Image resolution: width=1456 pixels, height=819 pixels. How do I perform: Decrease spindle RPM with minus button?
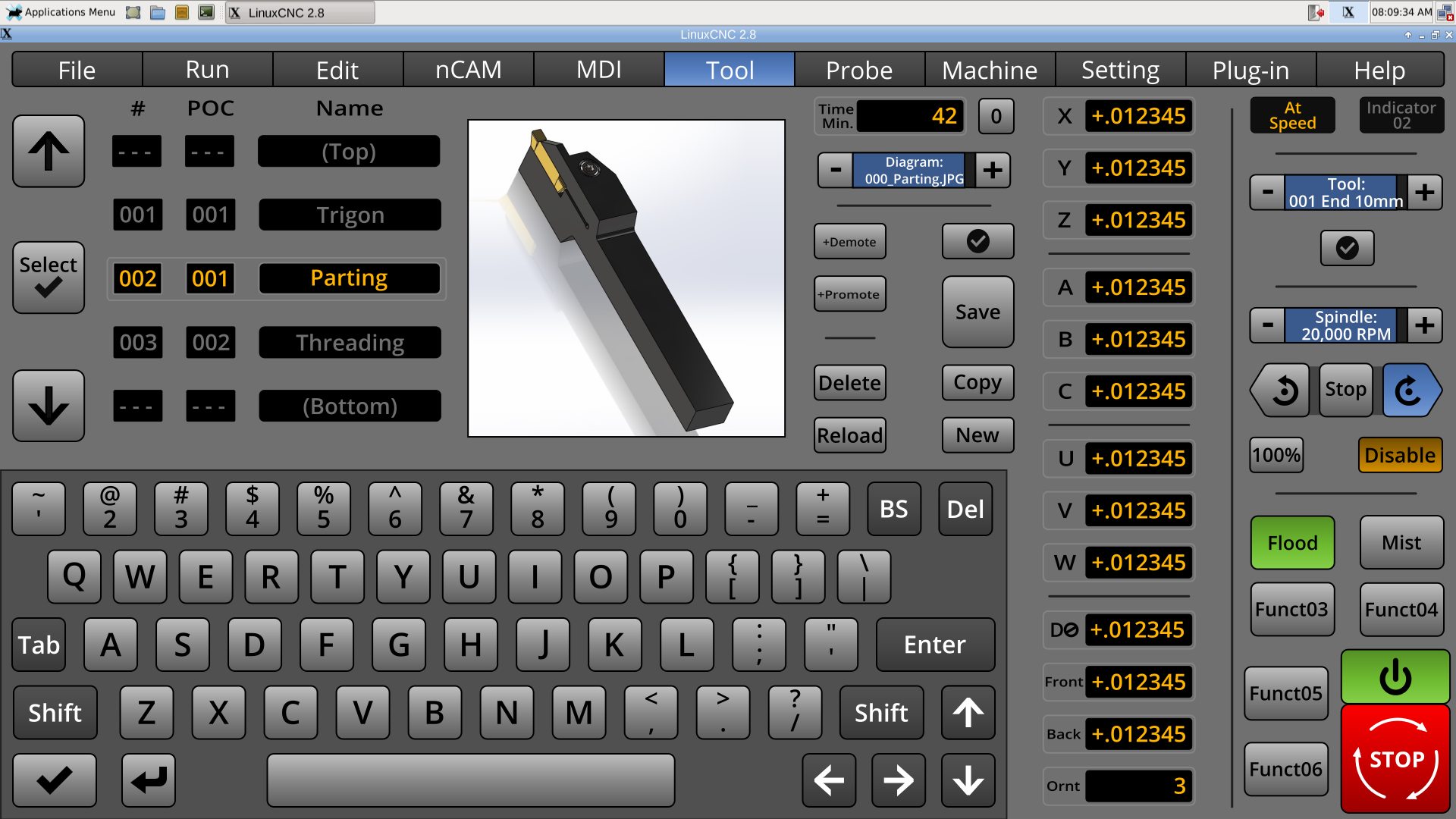click(1267, 325)
